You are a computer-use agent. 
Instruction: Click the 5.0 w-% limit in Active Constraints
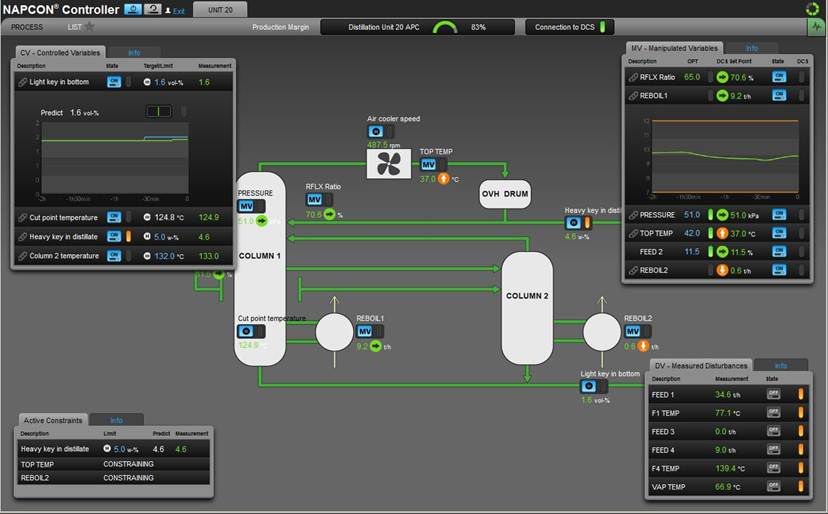click(126, 450)
